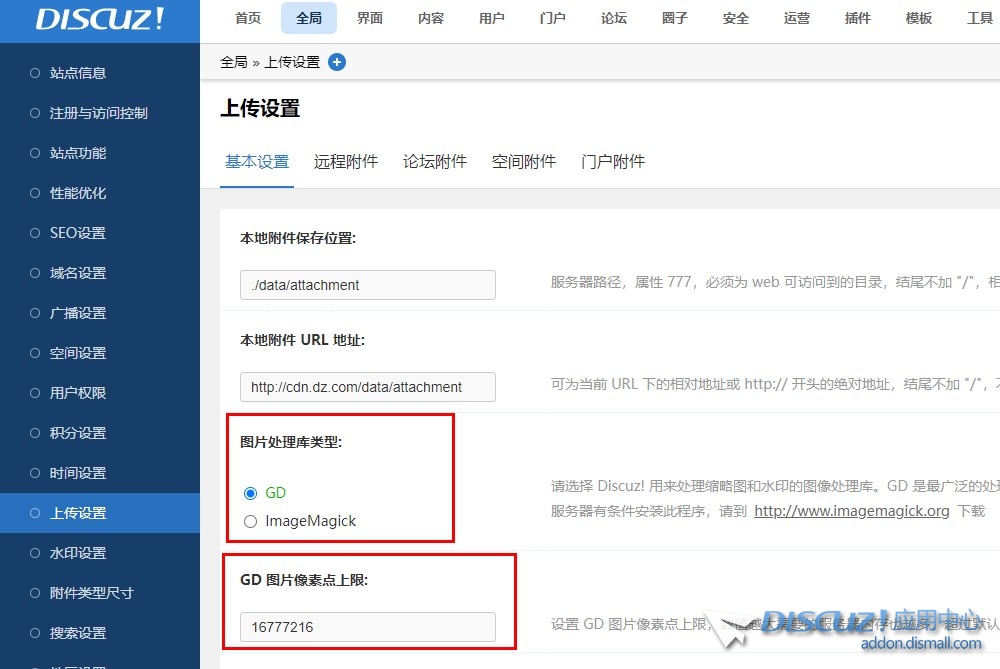Open the 首页 top menu
Viewport: 1000px width, 669px height.
tap(248, 18)
